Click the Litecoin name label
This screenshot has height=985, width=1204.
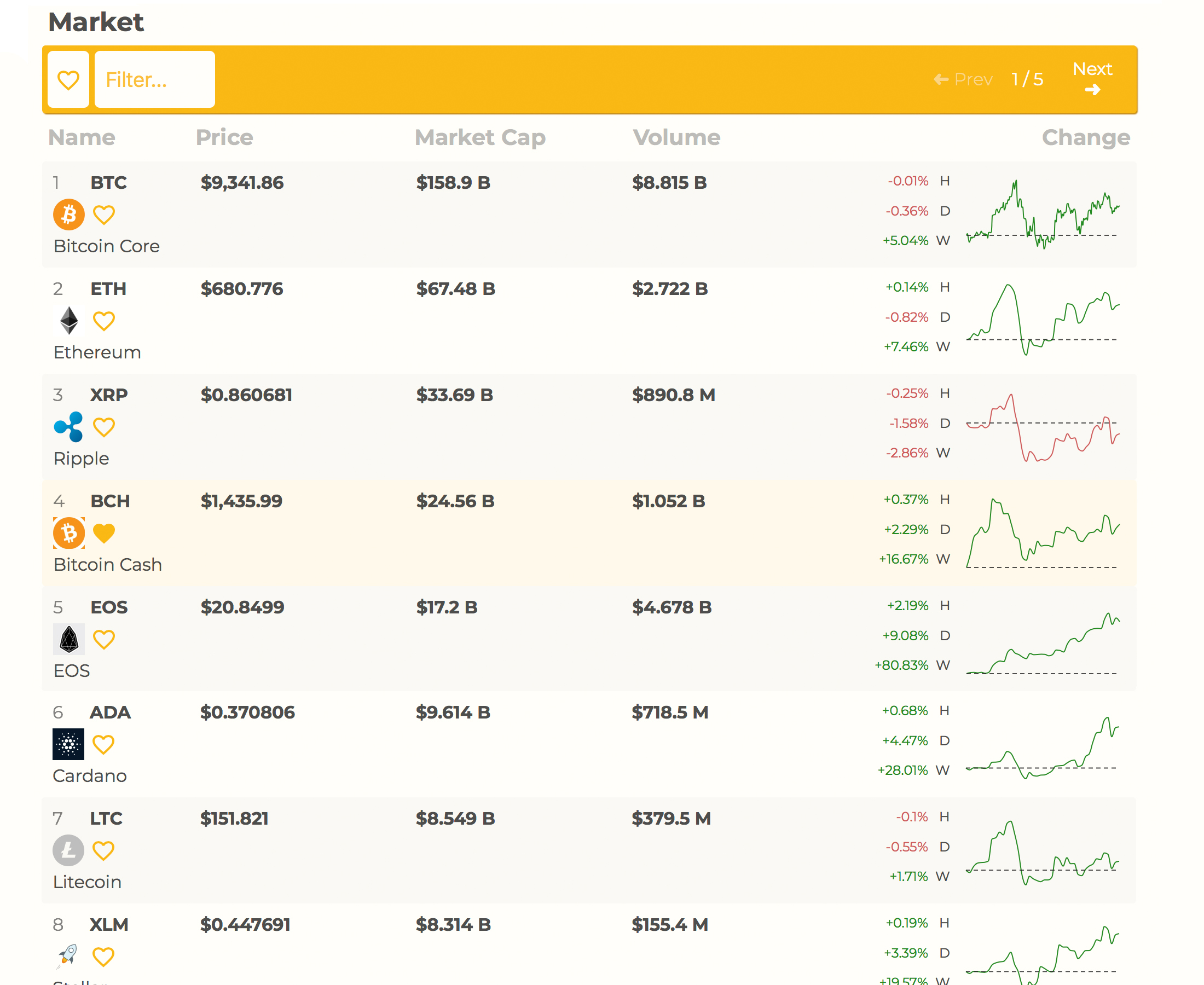88,882
